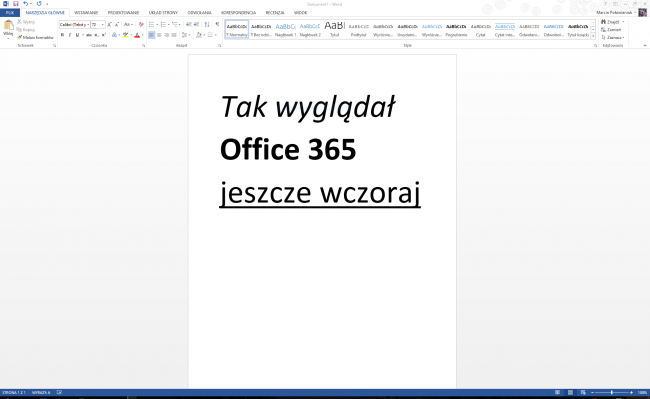Click Malarz formatów (Format Painter)
Image resolution: width=650 pixels, height=399 pixels.
pyautogui.click(x=36, y=37)
